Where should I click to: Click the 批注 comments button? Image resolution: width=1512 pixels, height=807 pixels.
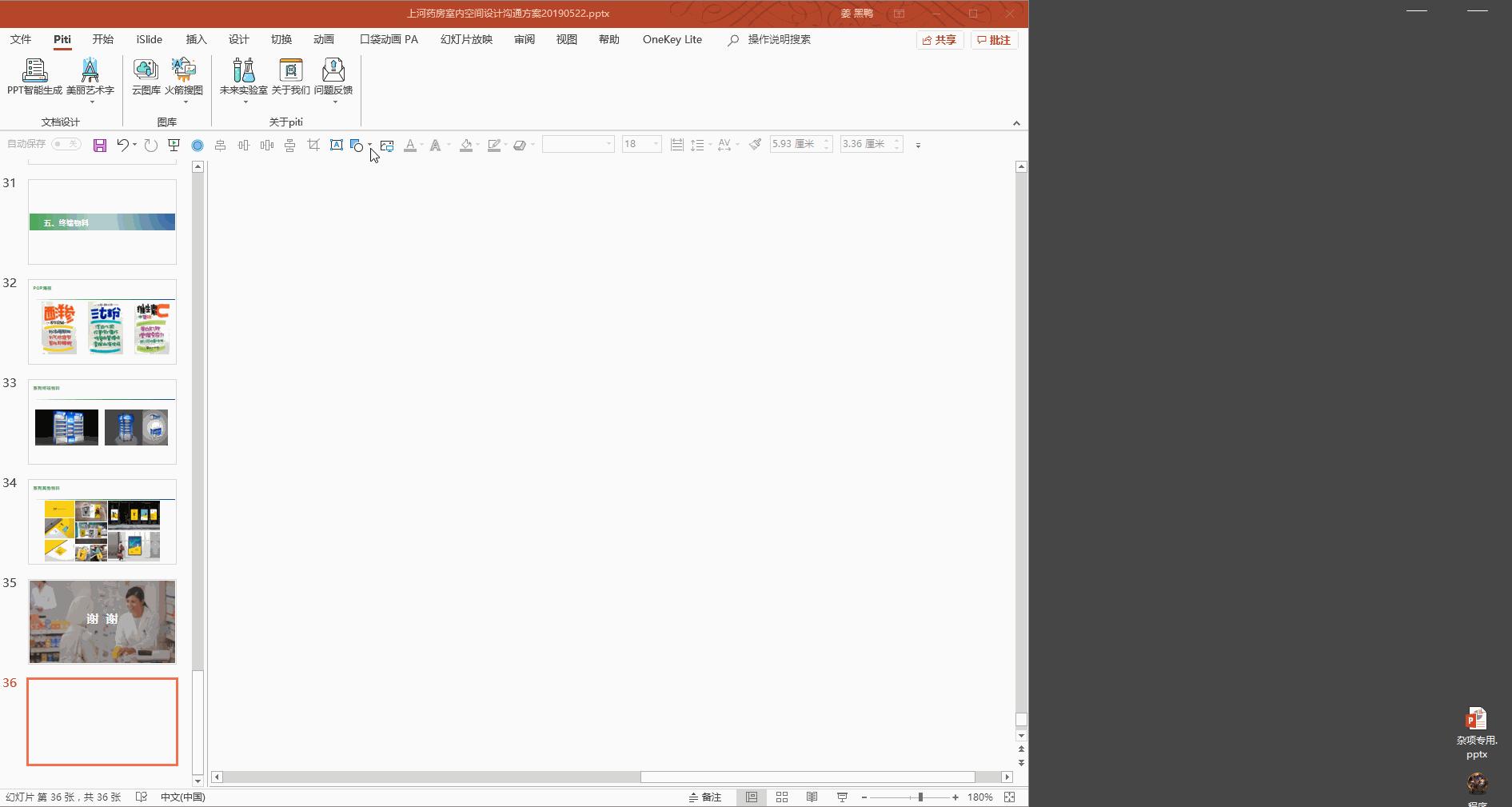(994, 40)
